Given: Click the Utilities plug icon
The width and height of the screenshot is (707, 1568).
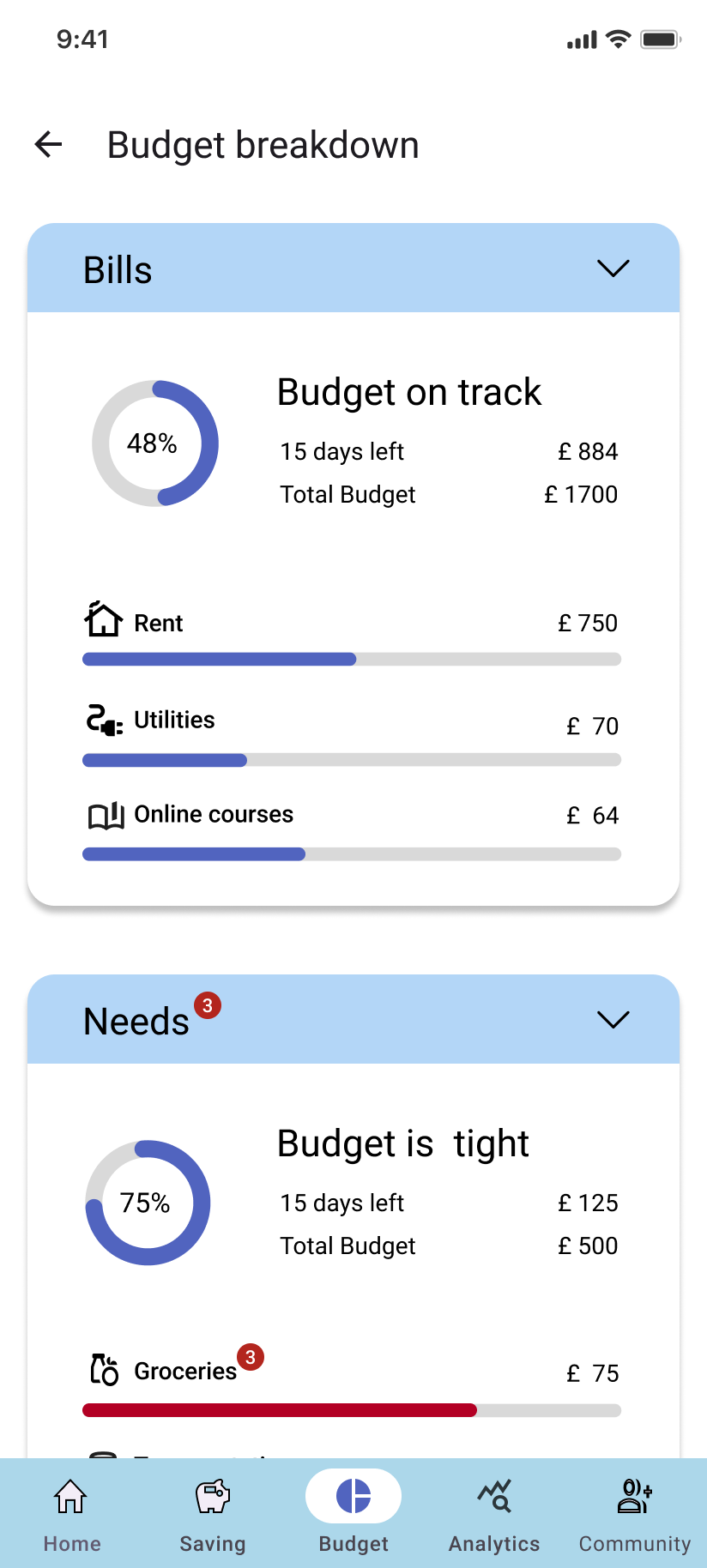Looking at the screenshot, I should [105, 720].
